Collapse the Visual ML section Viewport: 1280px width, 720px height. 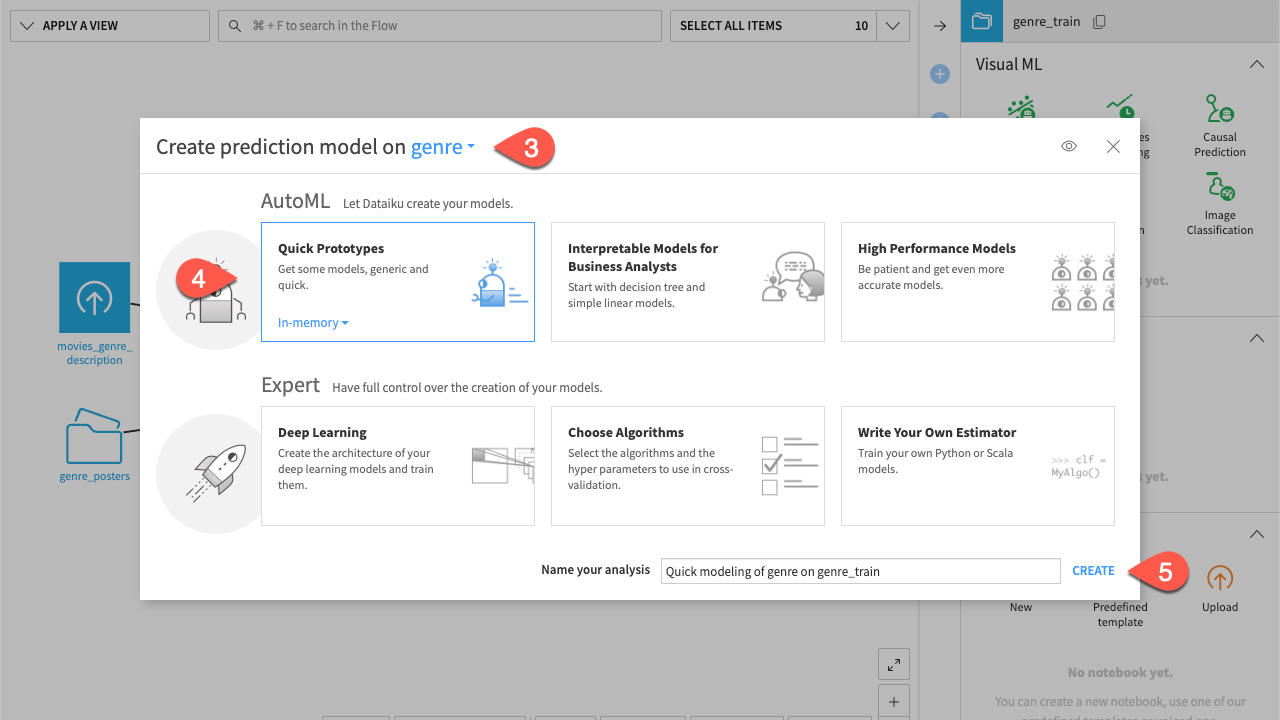pos(1256,63)
